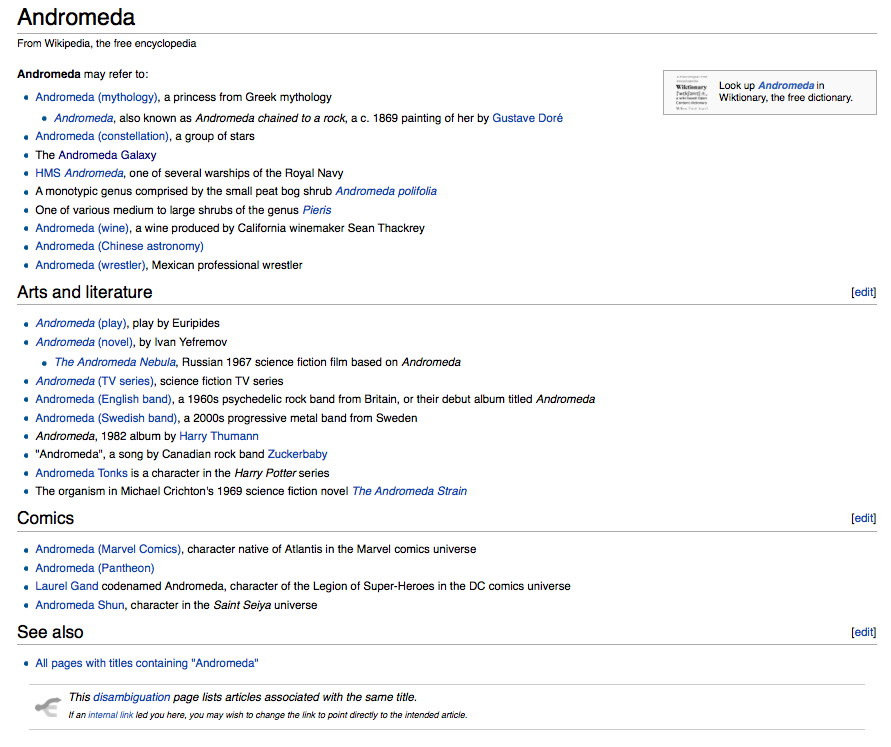
Task: Go to the Andromeda Tonks article
Action: [81, 473]
